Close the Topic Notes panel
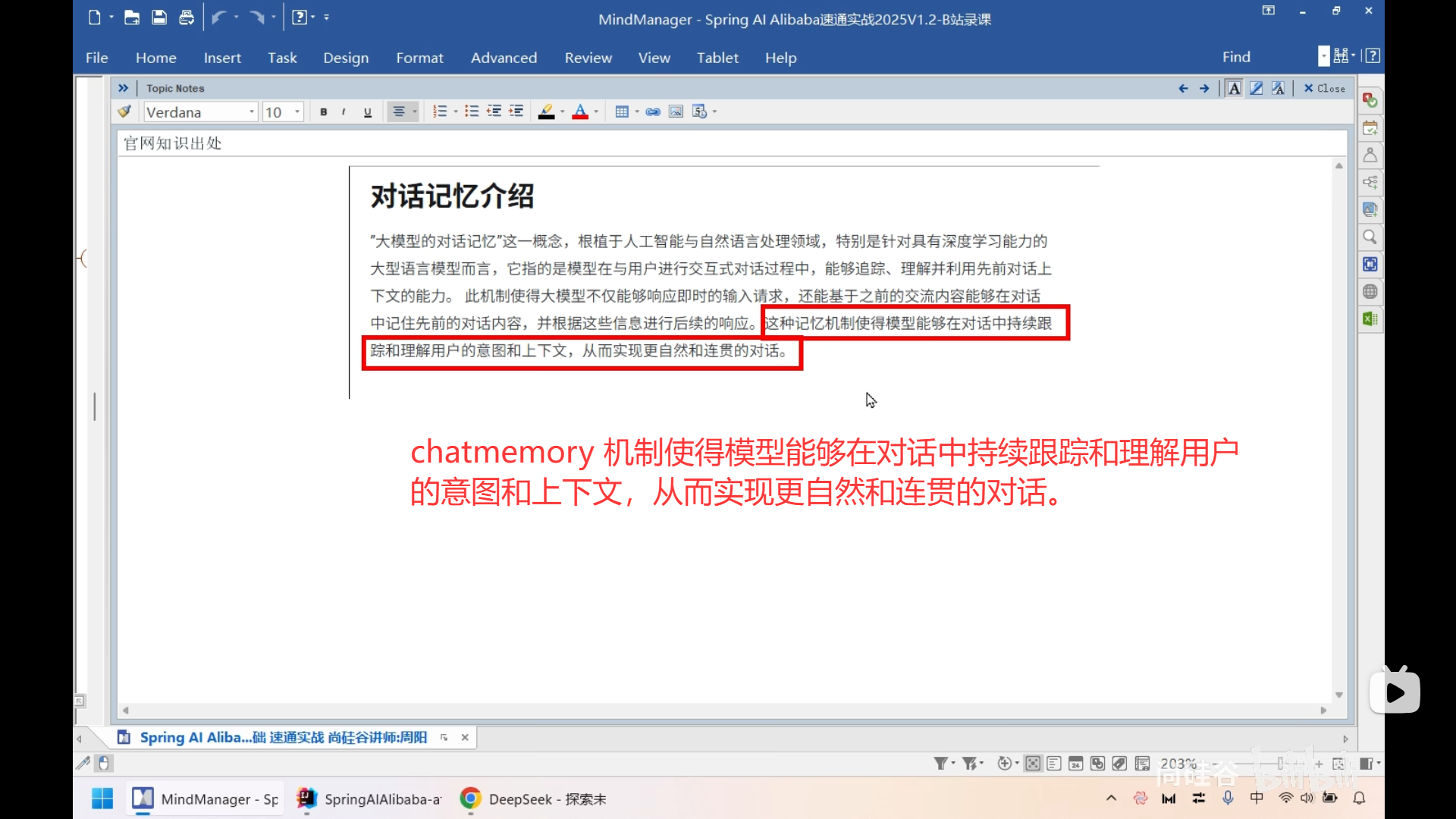The width and height of the screenshot is (1456, 819). (1323, 88)
